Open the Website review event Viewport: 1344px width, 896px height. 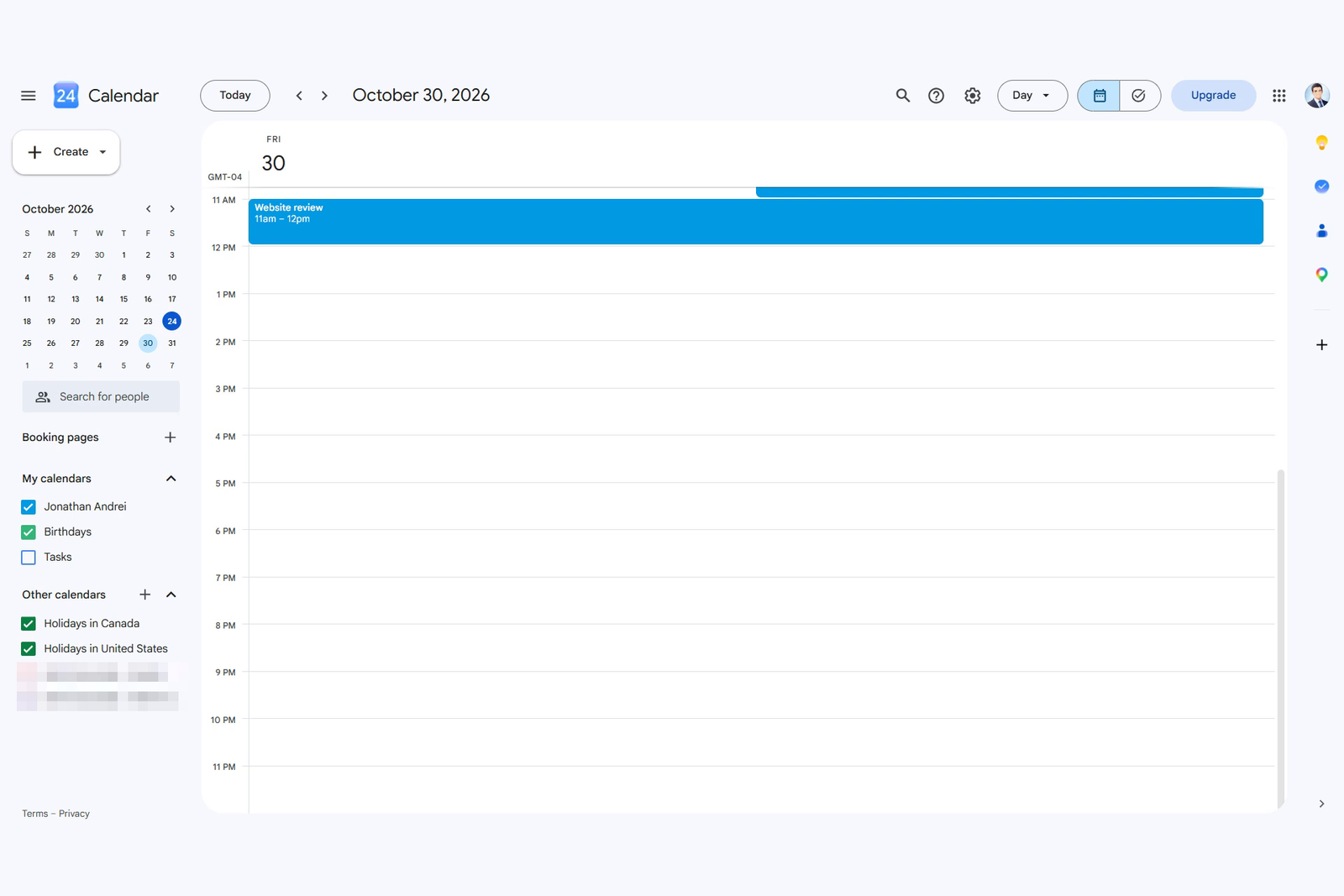point(756,222)
